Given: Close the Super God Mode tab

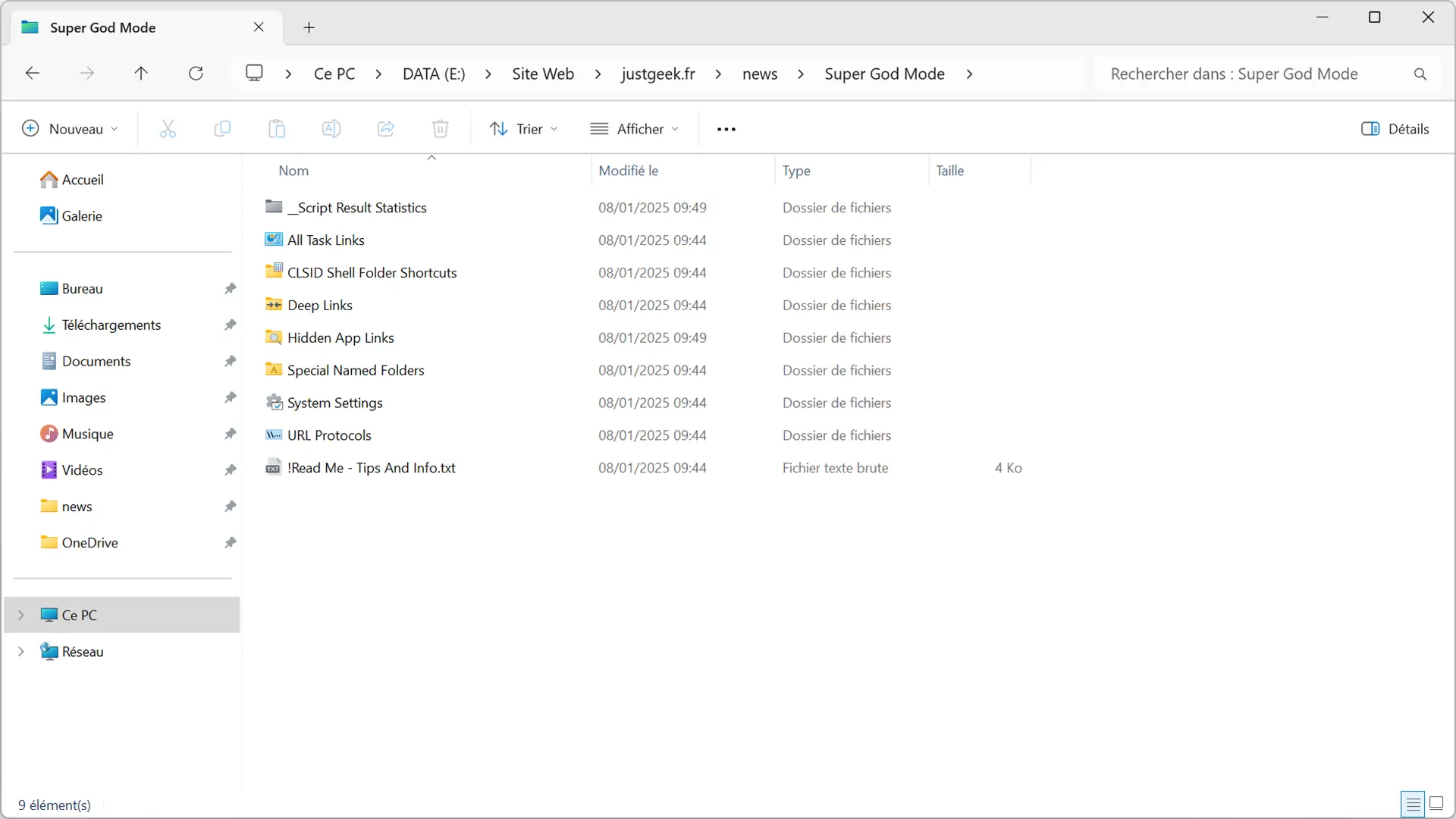Looking at the screenshot, I should [259, 27].
